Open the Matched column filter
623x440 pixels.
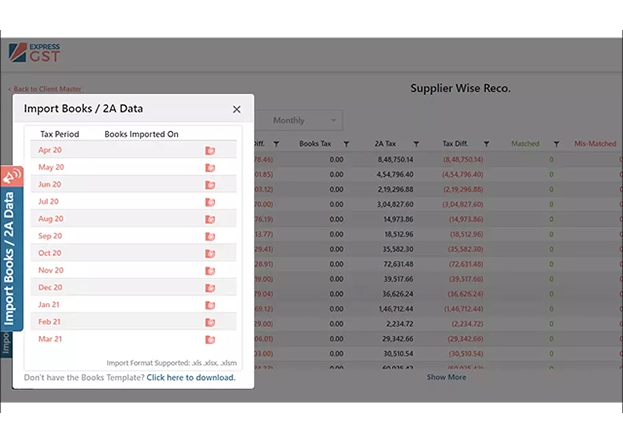coord(556,144)
